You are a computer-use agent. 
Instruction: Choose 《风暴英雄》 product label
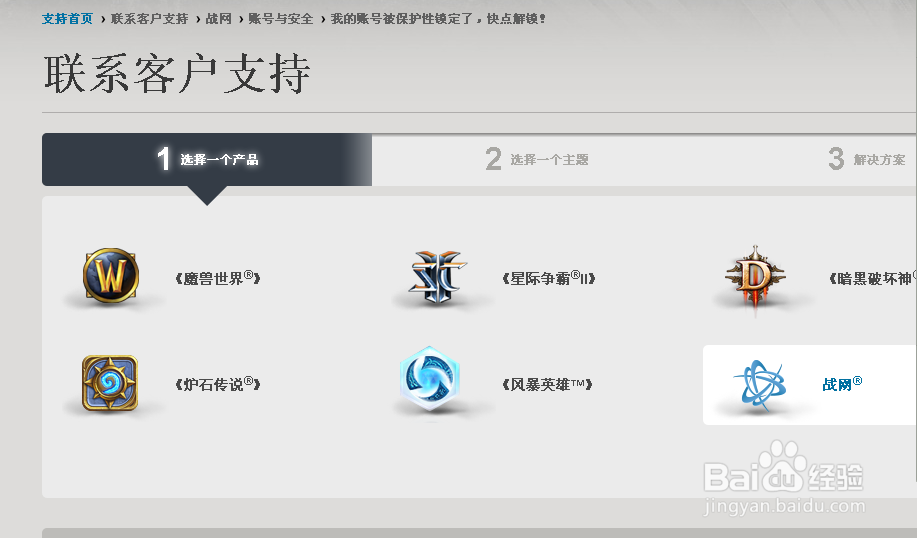click(x=547, y=384)
